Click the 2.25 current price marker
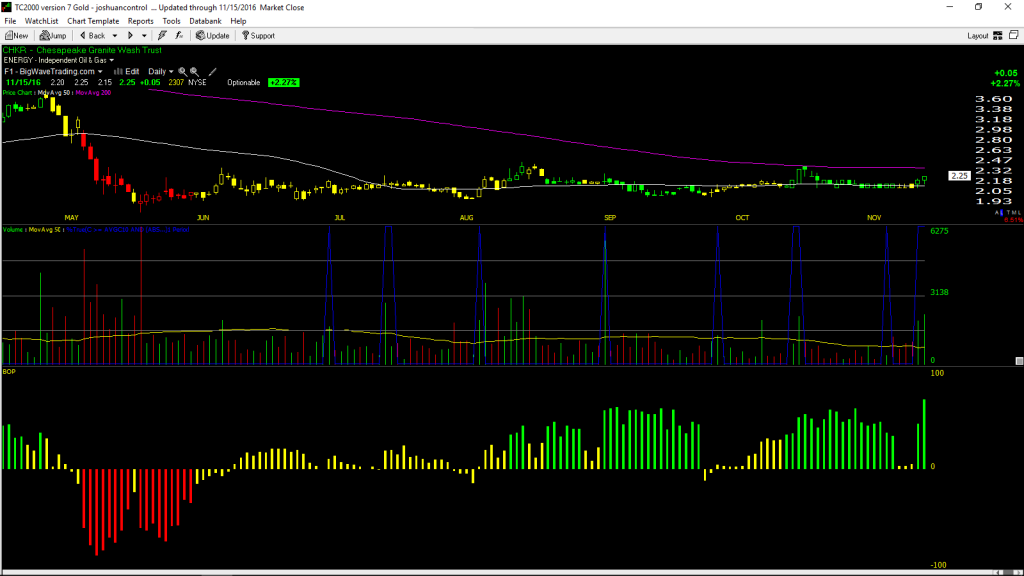The height and width of the screenshot is (576, 1024). [959, 176]
